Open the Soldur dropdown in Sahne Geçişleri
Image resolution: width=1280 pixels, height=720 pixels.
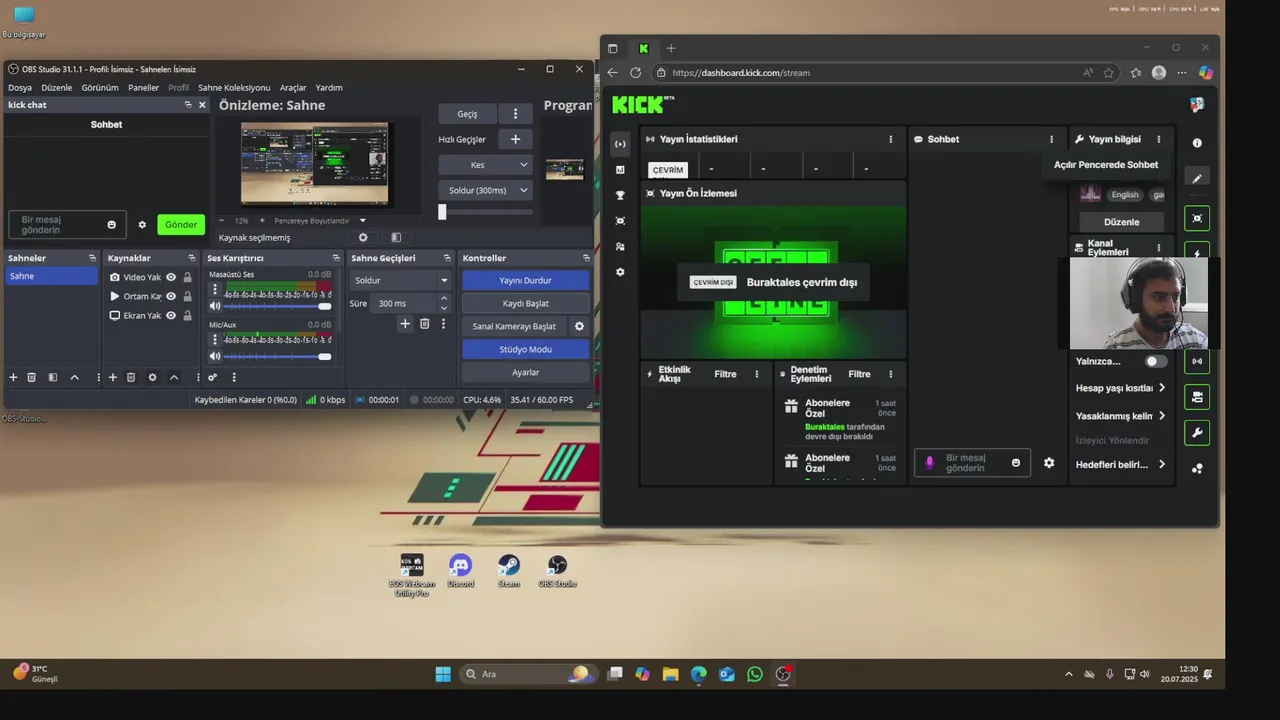pyautogui.click(x=400, y=280)
